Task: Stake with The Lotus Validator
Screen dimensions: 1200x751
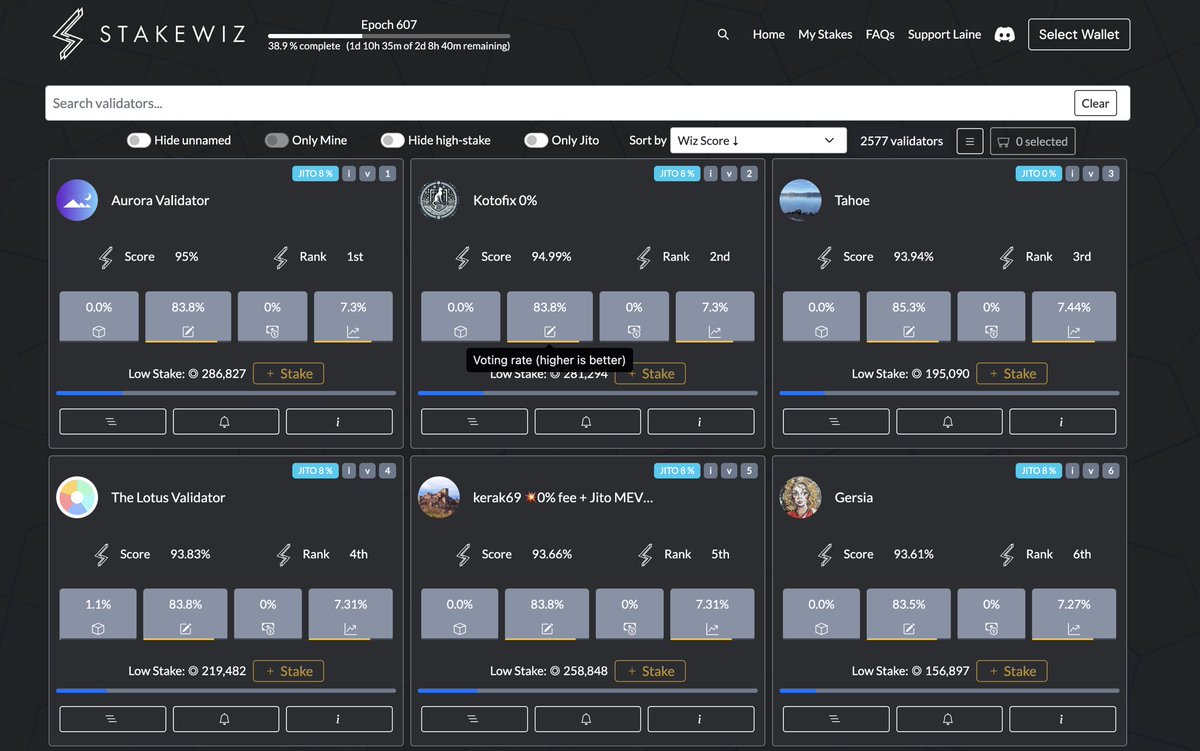Action: (288, 671)
